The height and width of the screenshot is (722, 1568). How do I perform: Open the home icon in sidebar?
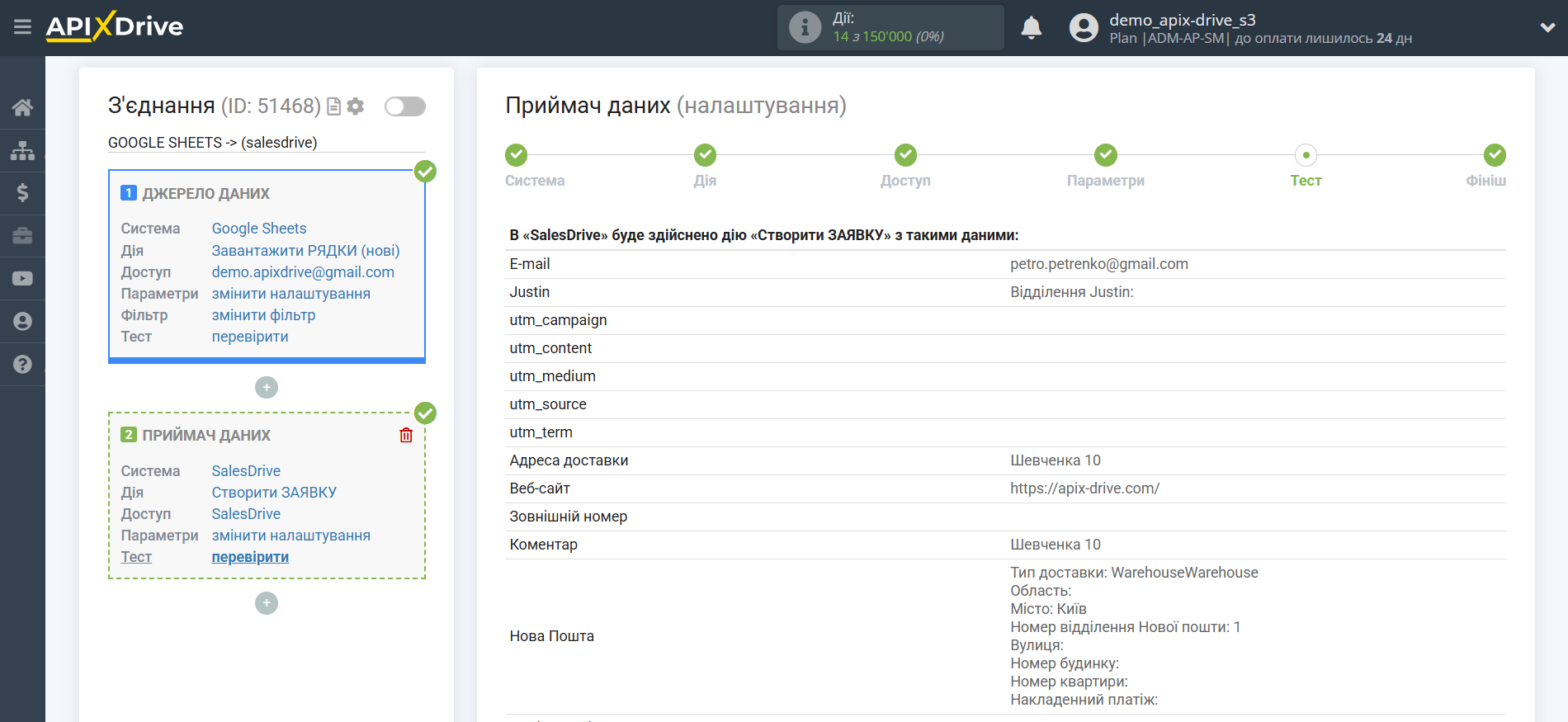(22, 107)
